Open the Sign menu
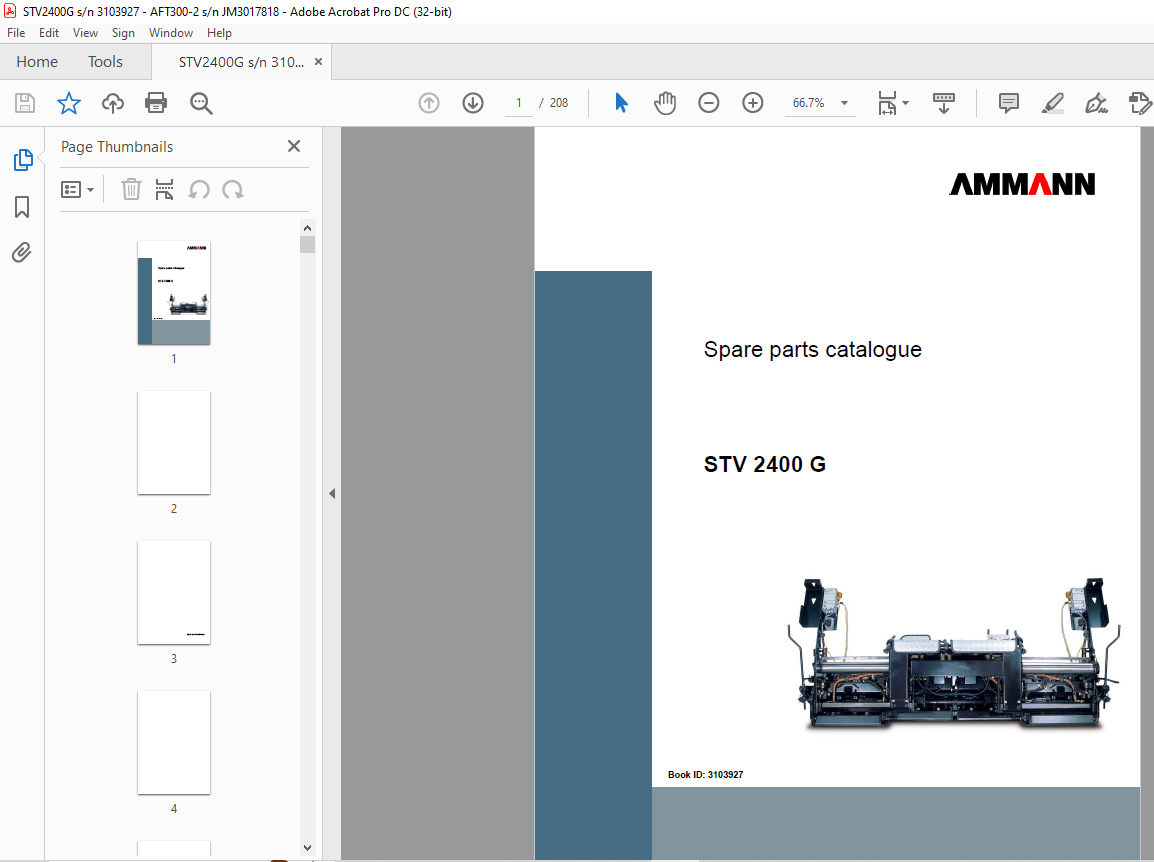1154x862 pixels. tap(123, 32)
